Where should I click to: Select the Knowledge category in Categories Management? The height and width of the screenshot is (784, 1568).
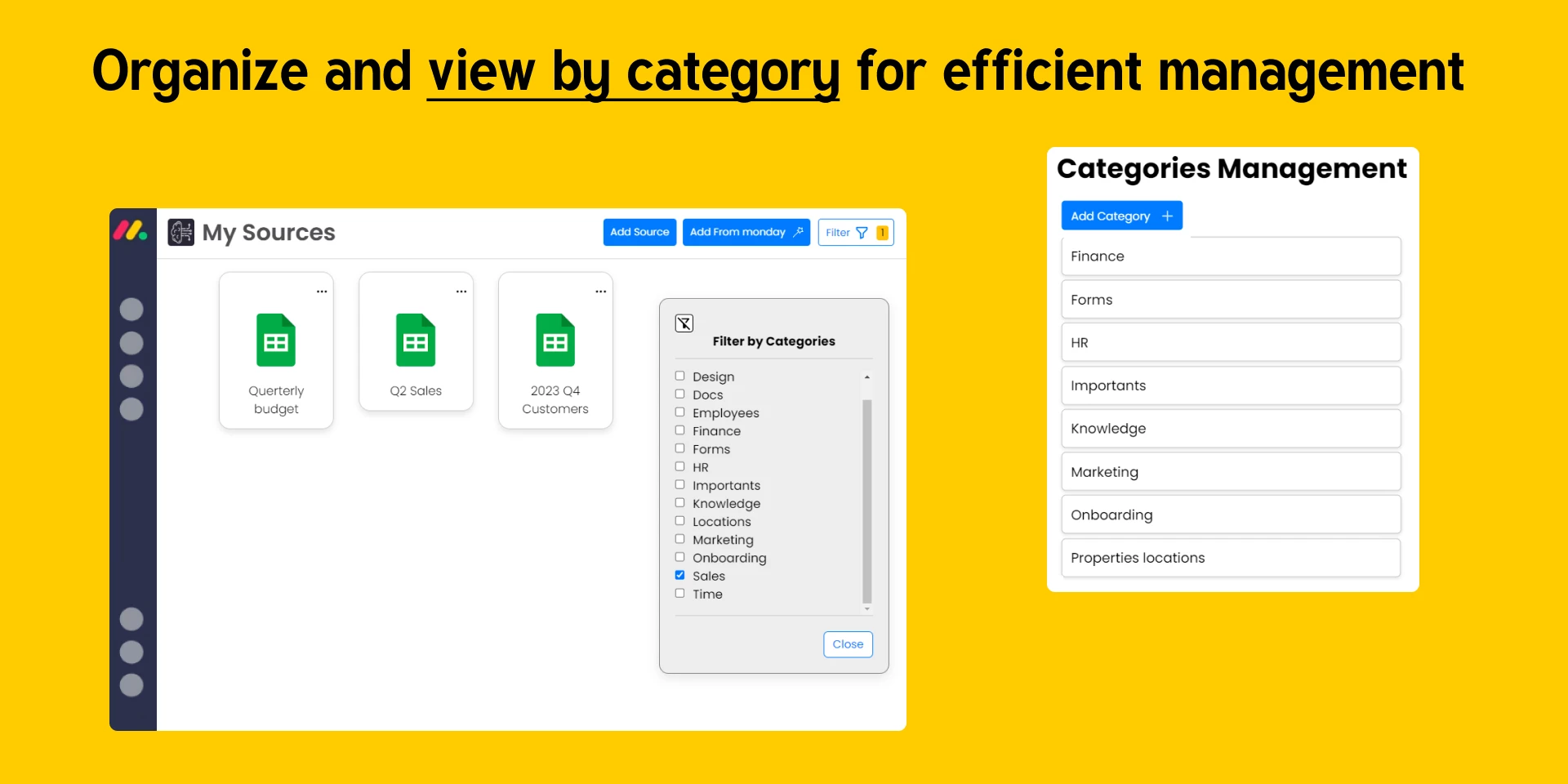pos(1231,429)
